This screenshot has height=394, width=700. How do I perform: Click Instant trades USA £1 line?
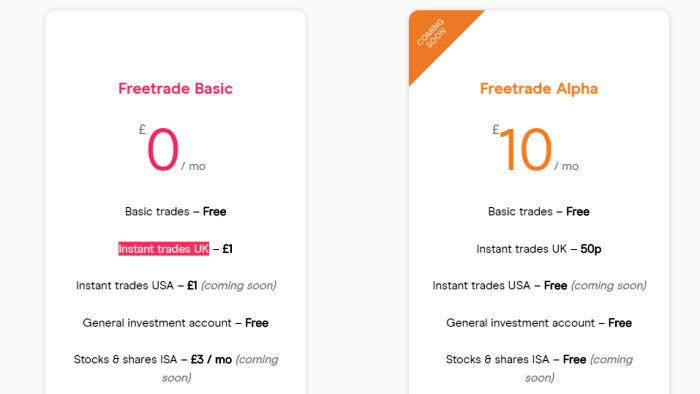(x=176, y=286)
